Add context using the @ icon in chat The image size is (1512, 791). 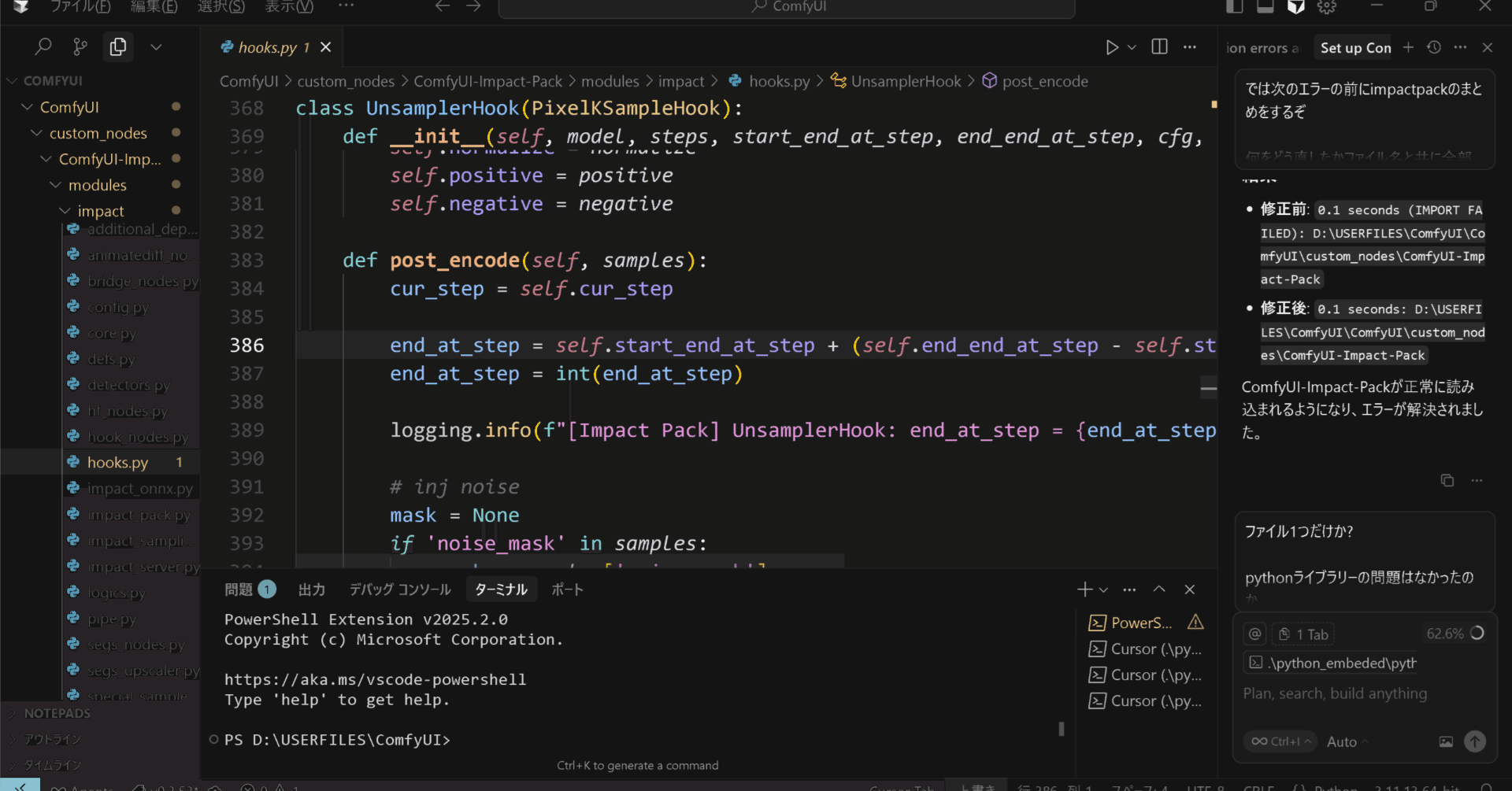[1254, 634]
